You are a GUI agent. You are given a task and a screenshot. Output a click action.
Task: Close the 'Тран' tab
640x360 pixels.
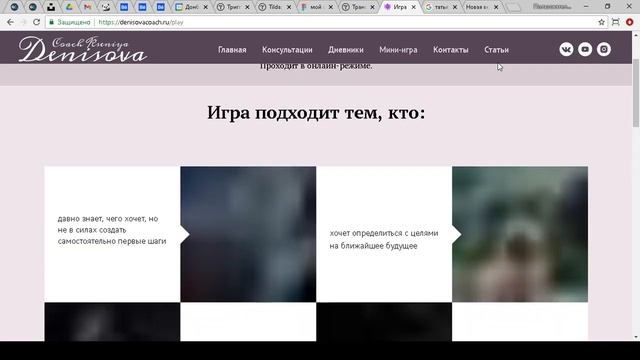pos(372,7)
